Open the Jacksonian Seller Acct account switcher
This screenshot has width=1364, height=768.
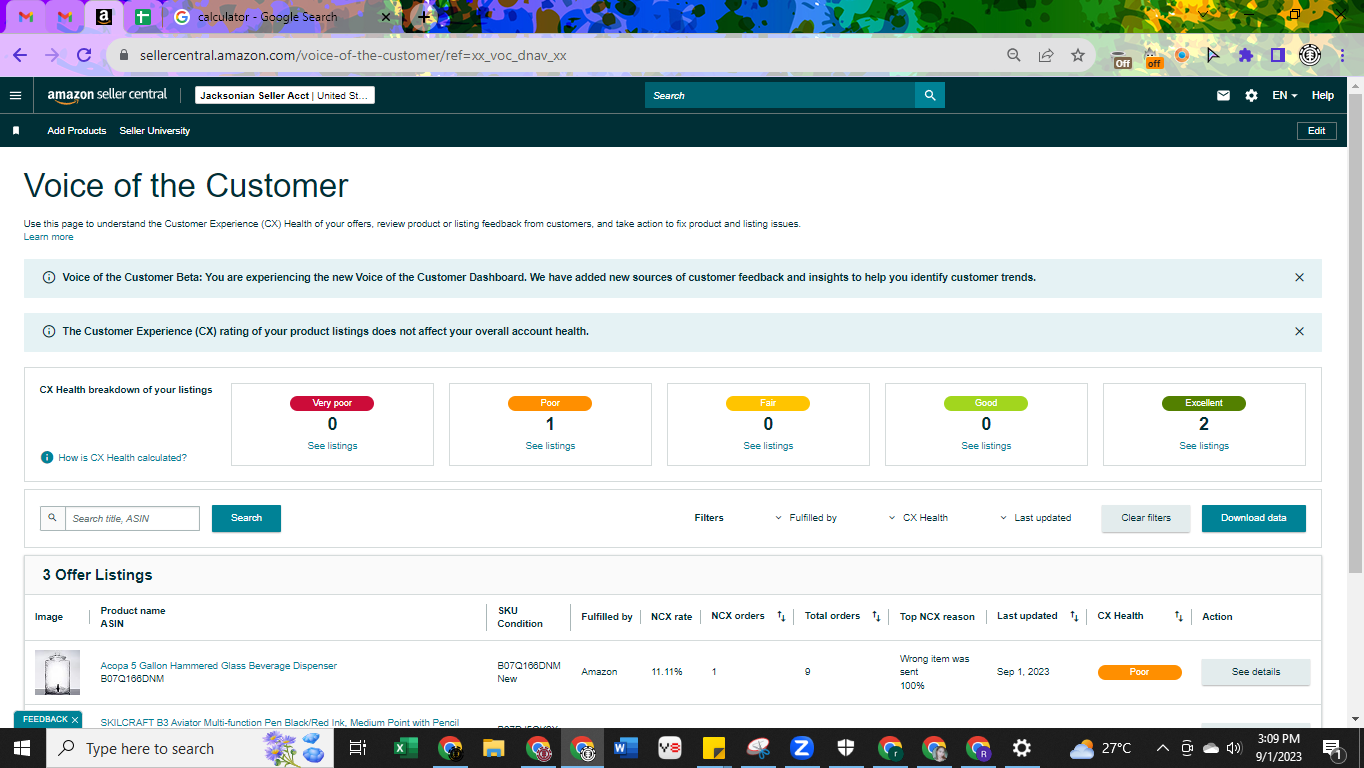(x=285, y=96)
